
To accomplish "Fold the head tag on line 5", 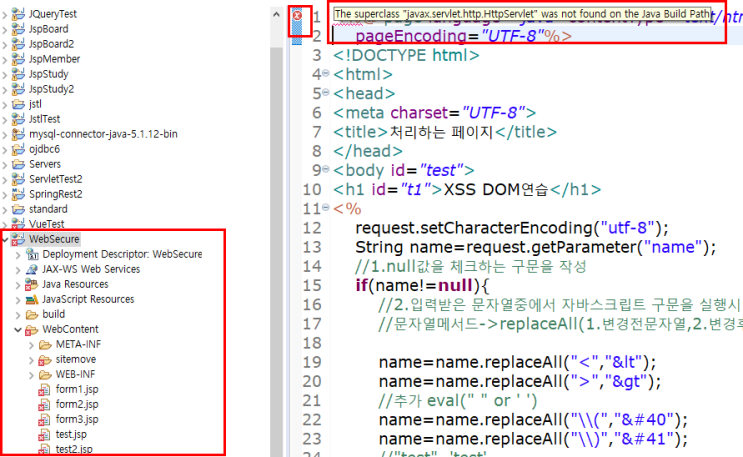I will 326,92.
